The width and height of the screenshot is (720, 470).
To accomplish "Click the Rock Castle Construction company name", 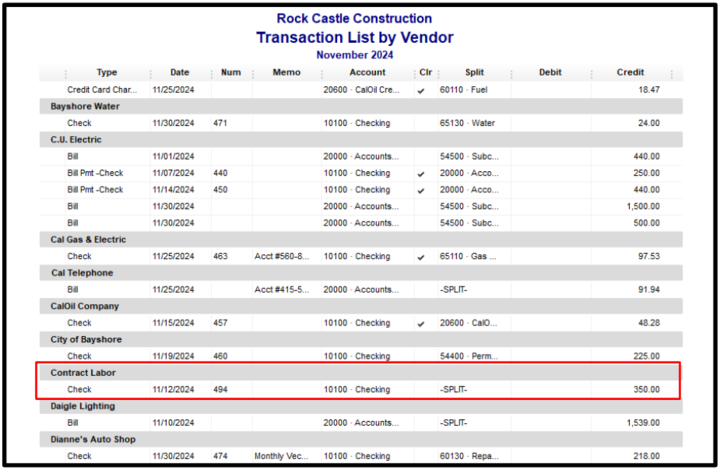I will coord(354,18).
